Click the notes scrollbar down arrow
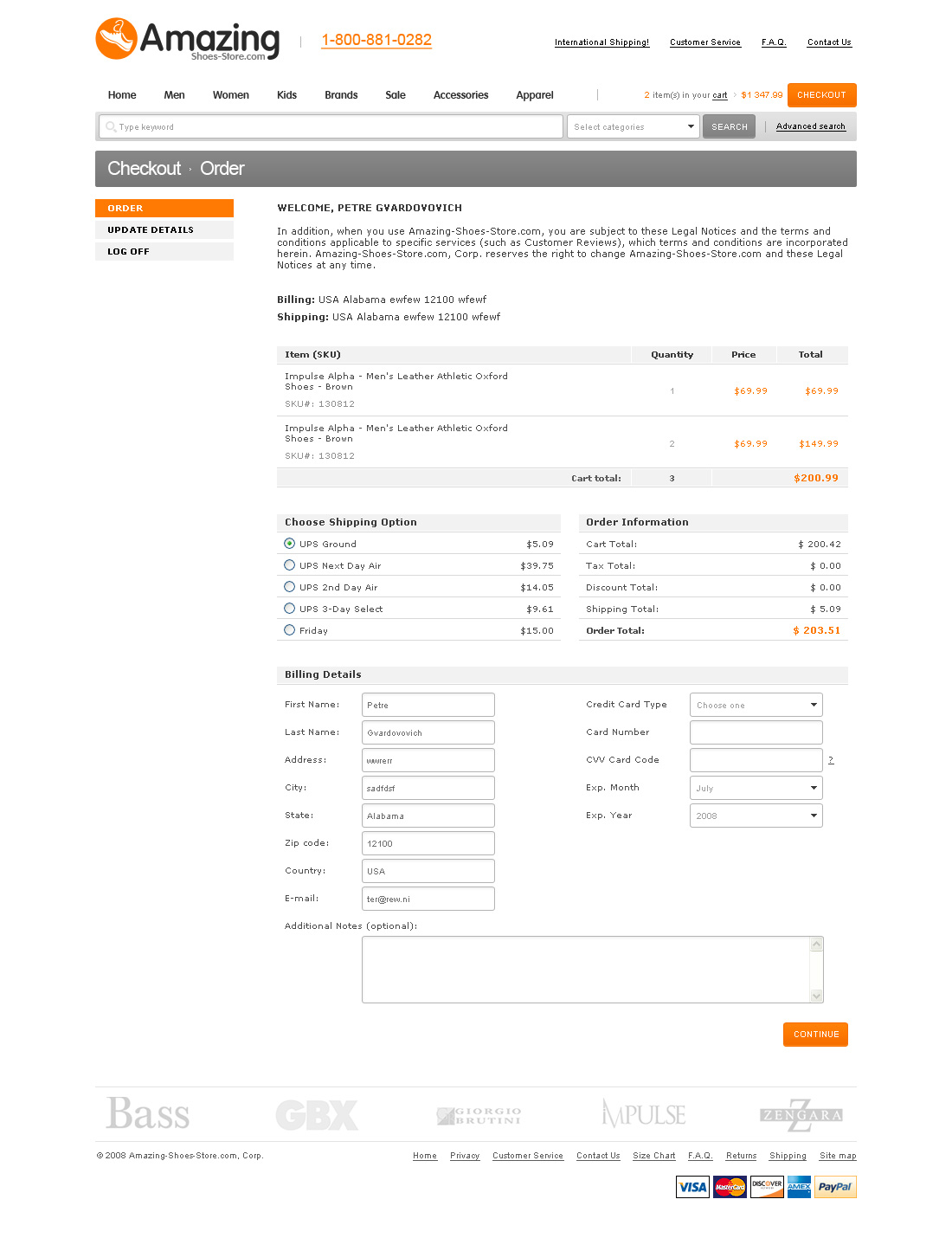Image resolution: width=952 pixels, height=1238 pixels. point(816,996)
